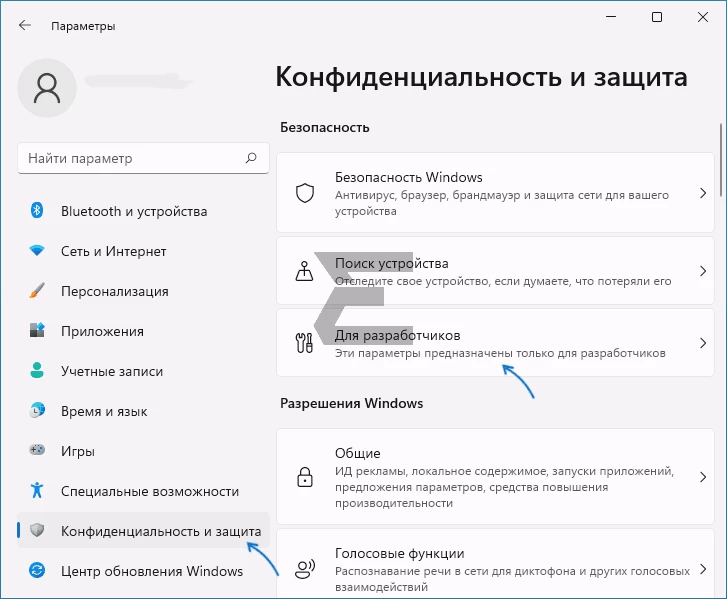
Task: Click the shield icon beside Конфиденциальность и защита
Action: tap(37, 530)
